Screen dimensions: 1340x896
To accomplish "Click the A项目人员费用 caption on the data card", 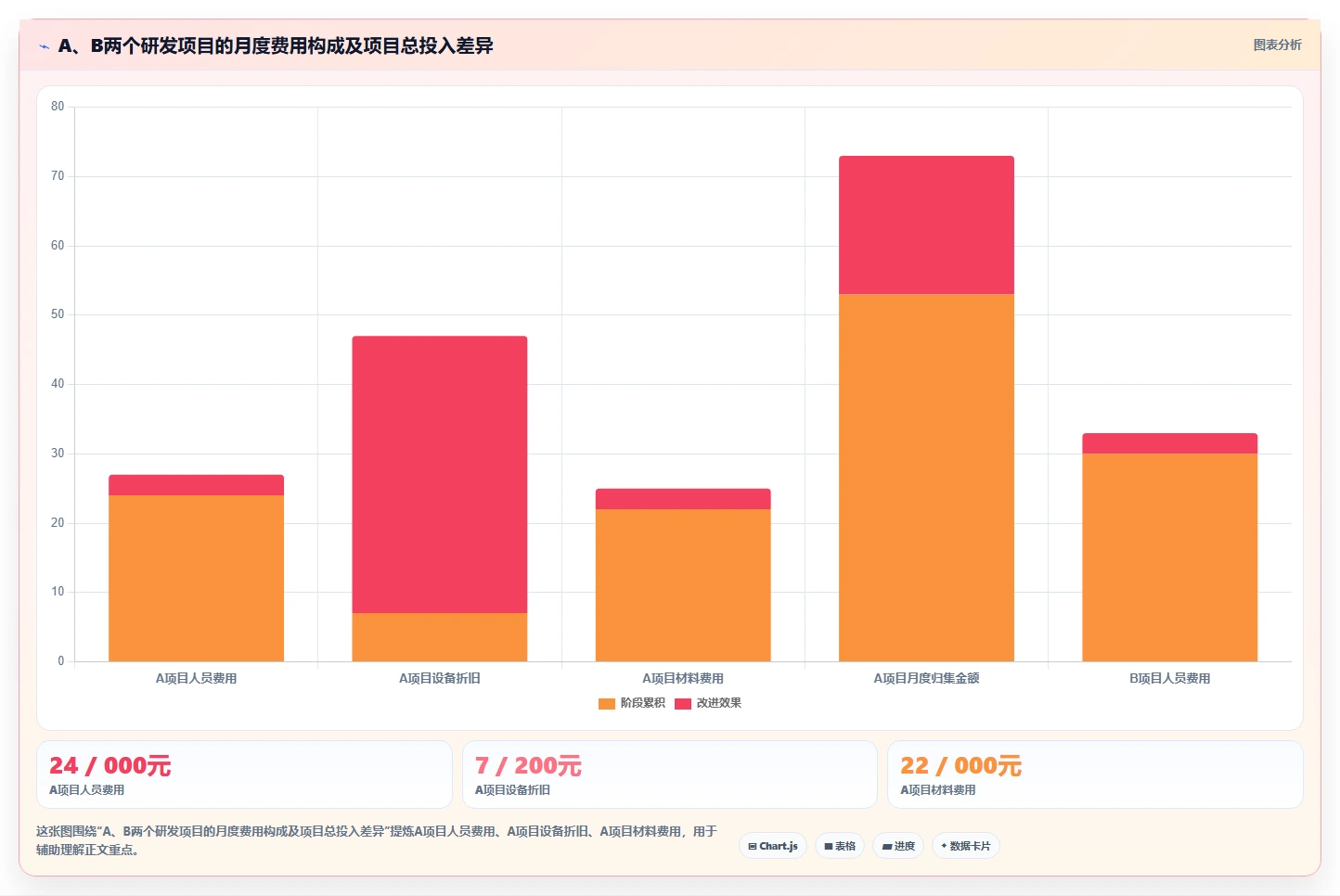I will click(86, 790).
